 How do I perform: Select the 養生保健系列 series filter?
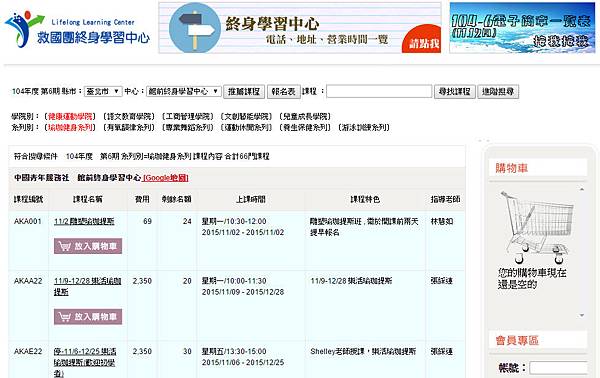(305, 127)
